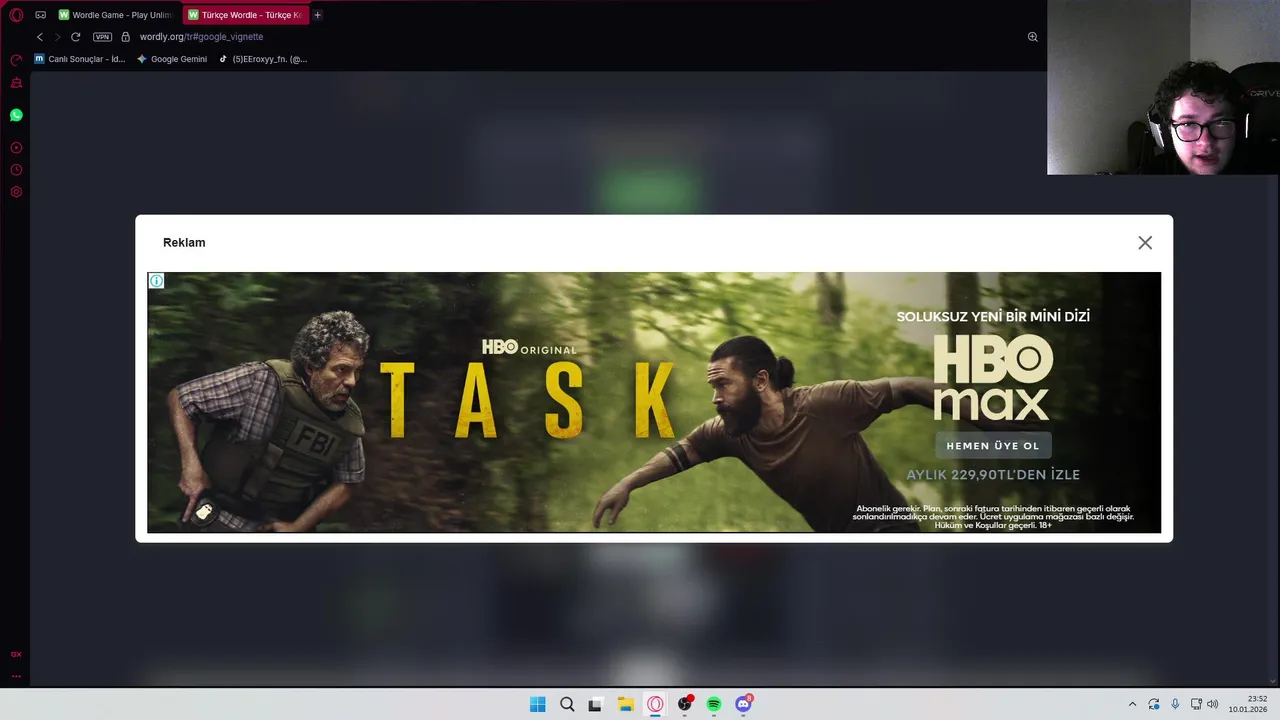The width and height of the screenshot is (1280, 720).
Task: Expand the hidden system tray icons
Action: 1132,704
